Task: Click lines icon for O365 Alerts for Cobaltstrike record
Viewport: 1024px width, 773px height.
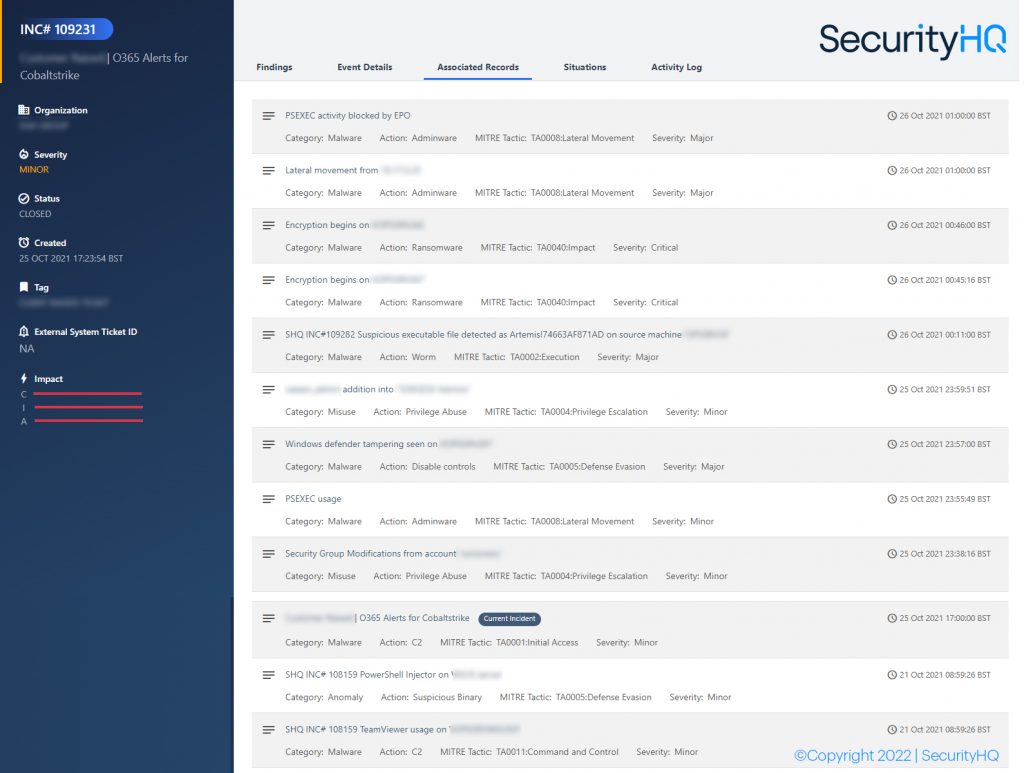Action: tap(268, 618)
